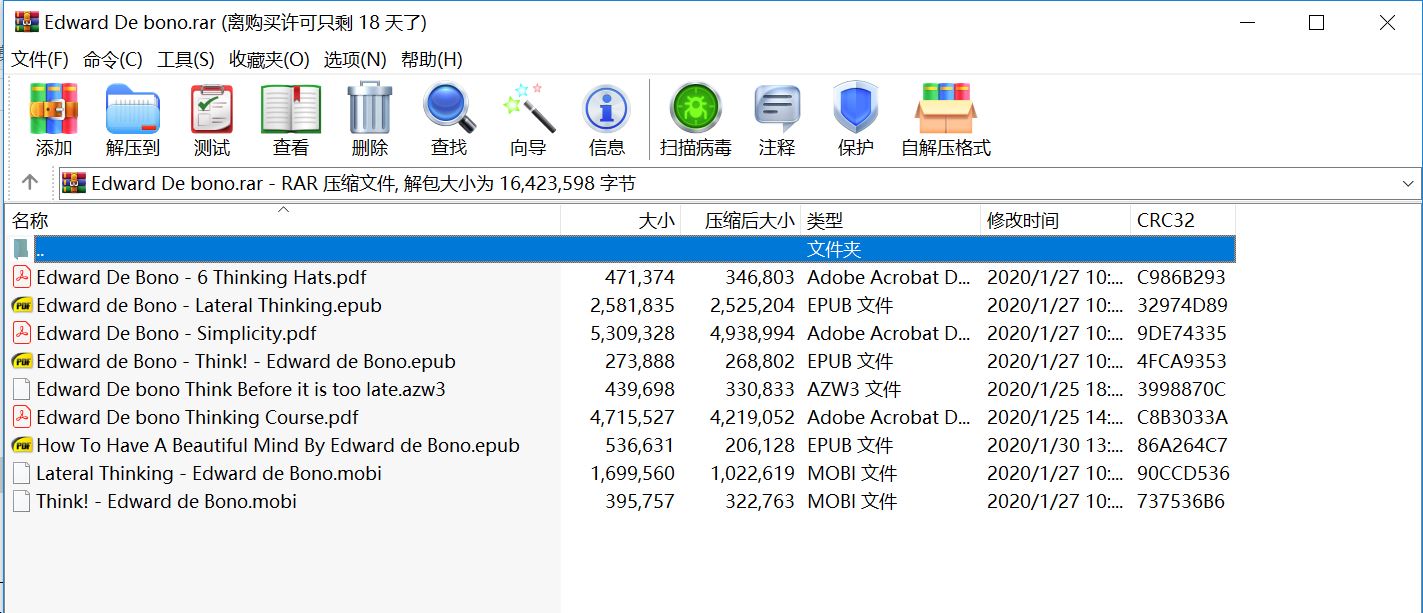Select Think! - Edward de Bono.mobi
This screenshot has height=613, width=1423.
[x=166, y=501]
